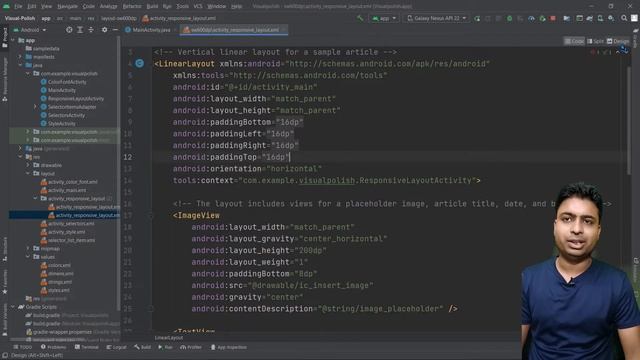
Task: Open Project panel settings gear
Action: pyautogui.click(x=104, y=30)
